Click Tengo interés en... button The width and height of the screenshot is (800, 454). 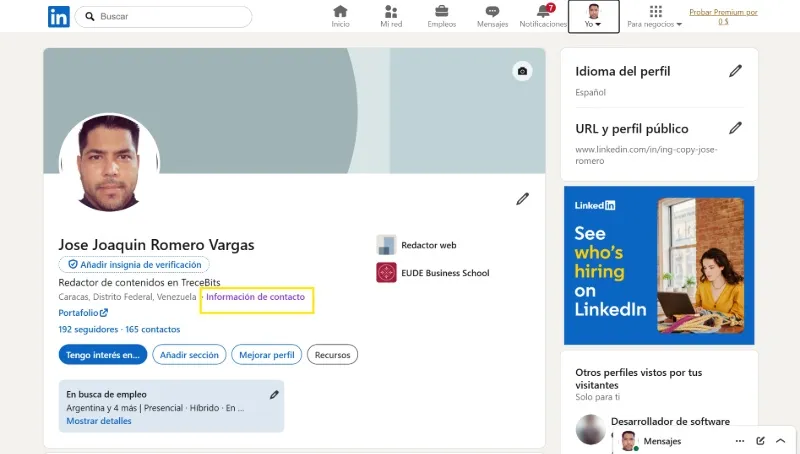pyautogui.click(x=103, y=355)
